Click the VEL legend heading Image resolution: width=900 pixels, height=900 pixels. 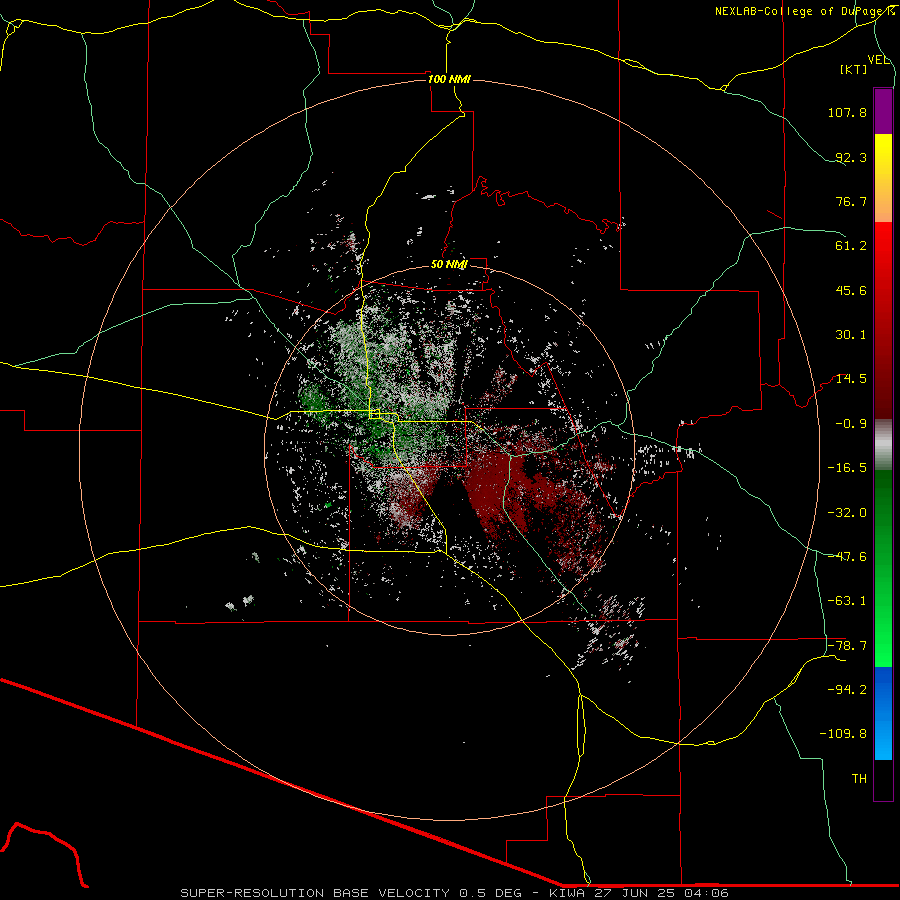click(x=879, y=60)
